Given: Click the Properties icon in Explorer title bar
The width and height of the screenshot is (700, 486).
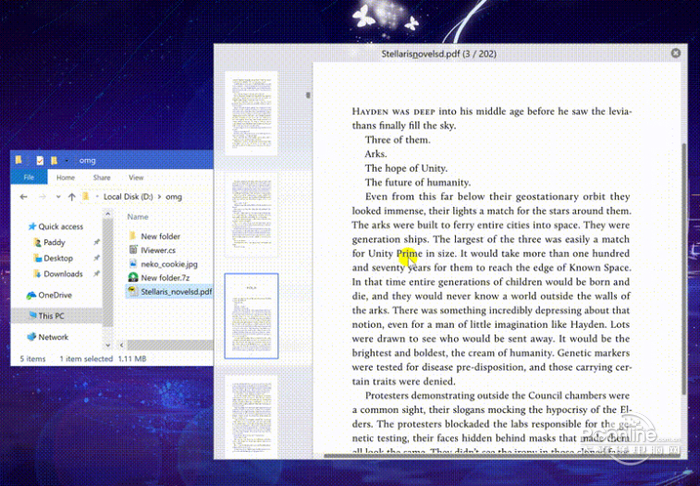Looking at the screenshot, I should click(40, 160).
